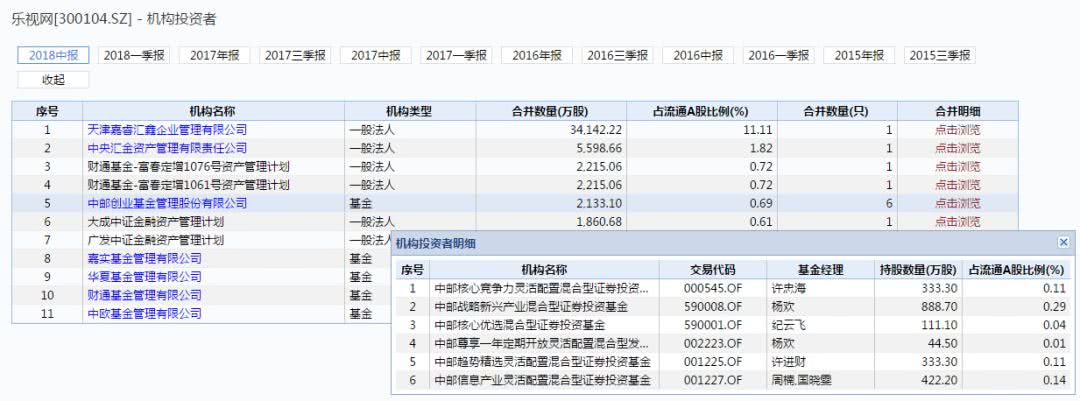Click 基金经理 header in popup

[x=821, y=269]
